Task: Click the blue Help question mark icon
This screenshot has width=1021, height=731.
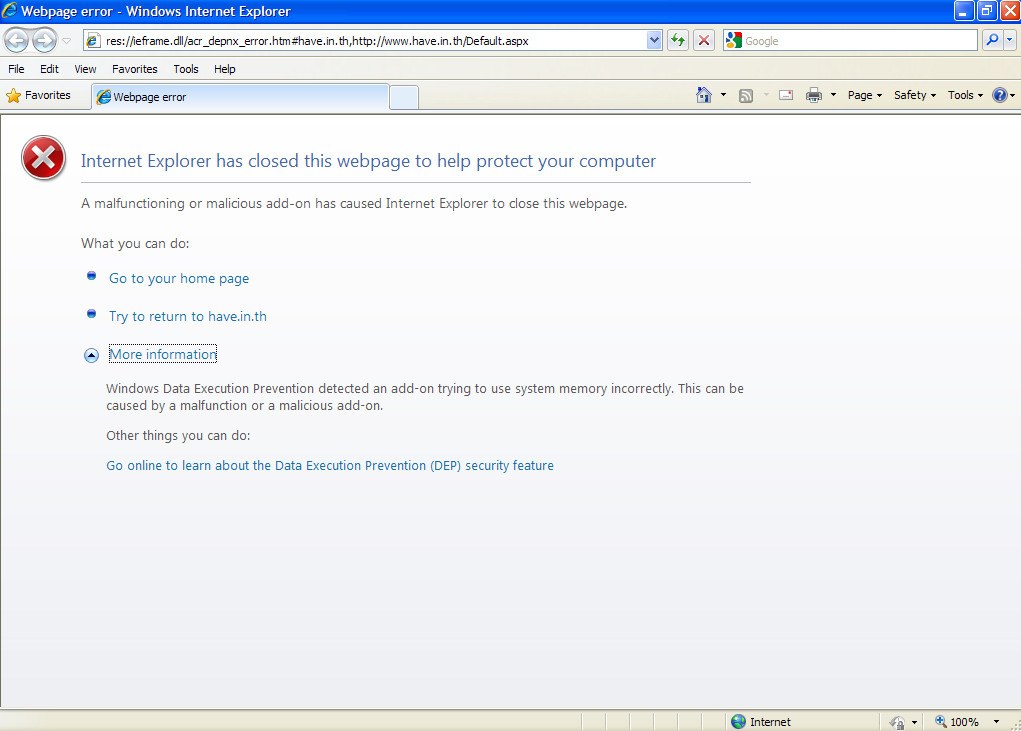Action: click(1000, 95)
